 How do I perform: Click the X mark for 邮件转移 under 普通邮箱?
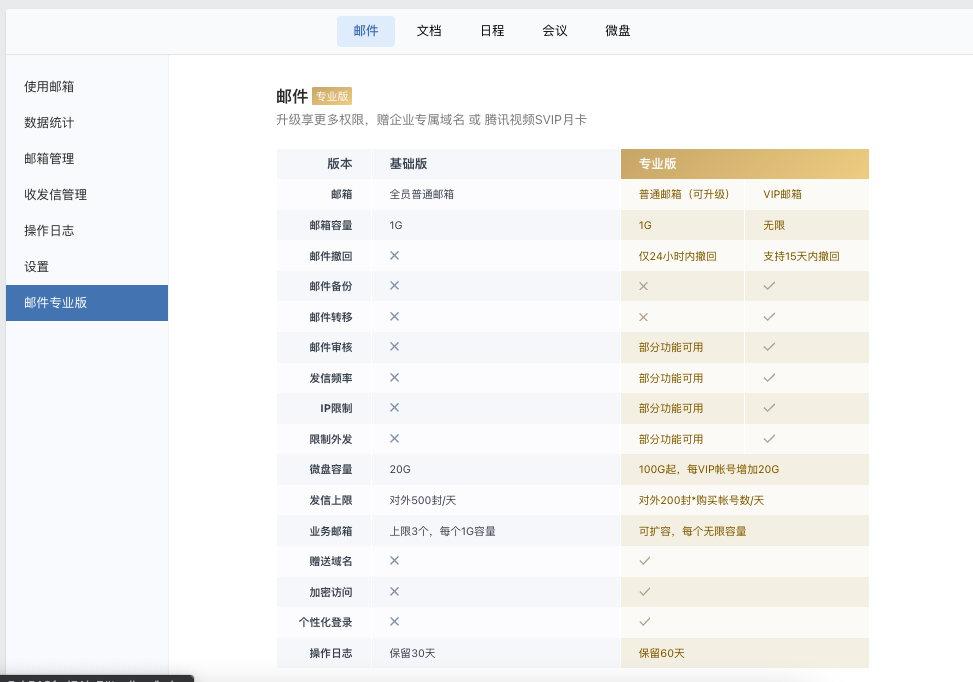[644, 317]
